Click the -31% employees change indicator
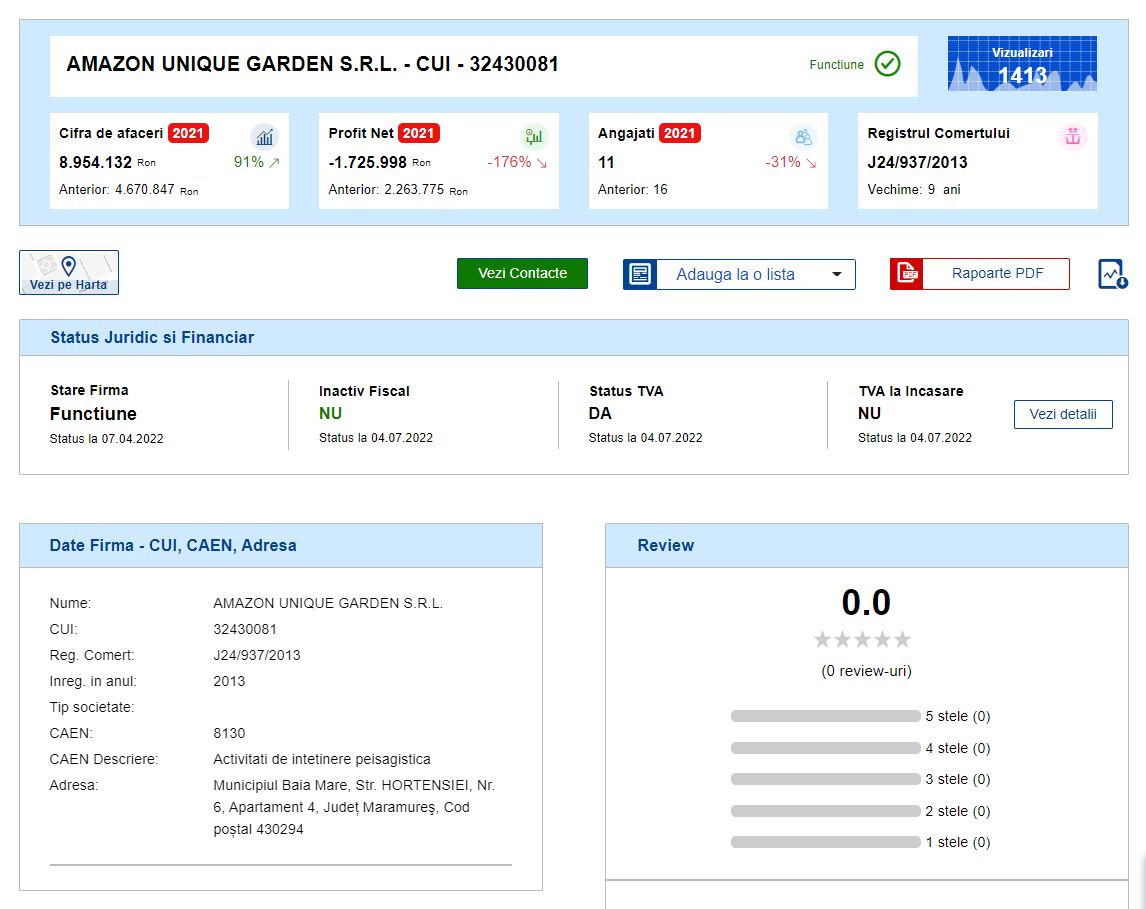1146x909 pixels. tap(791, 162)
